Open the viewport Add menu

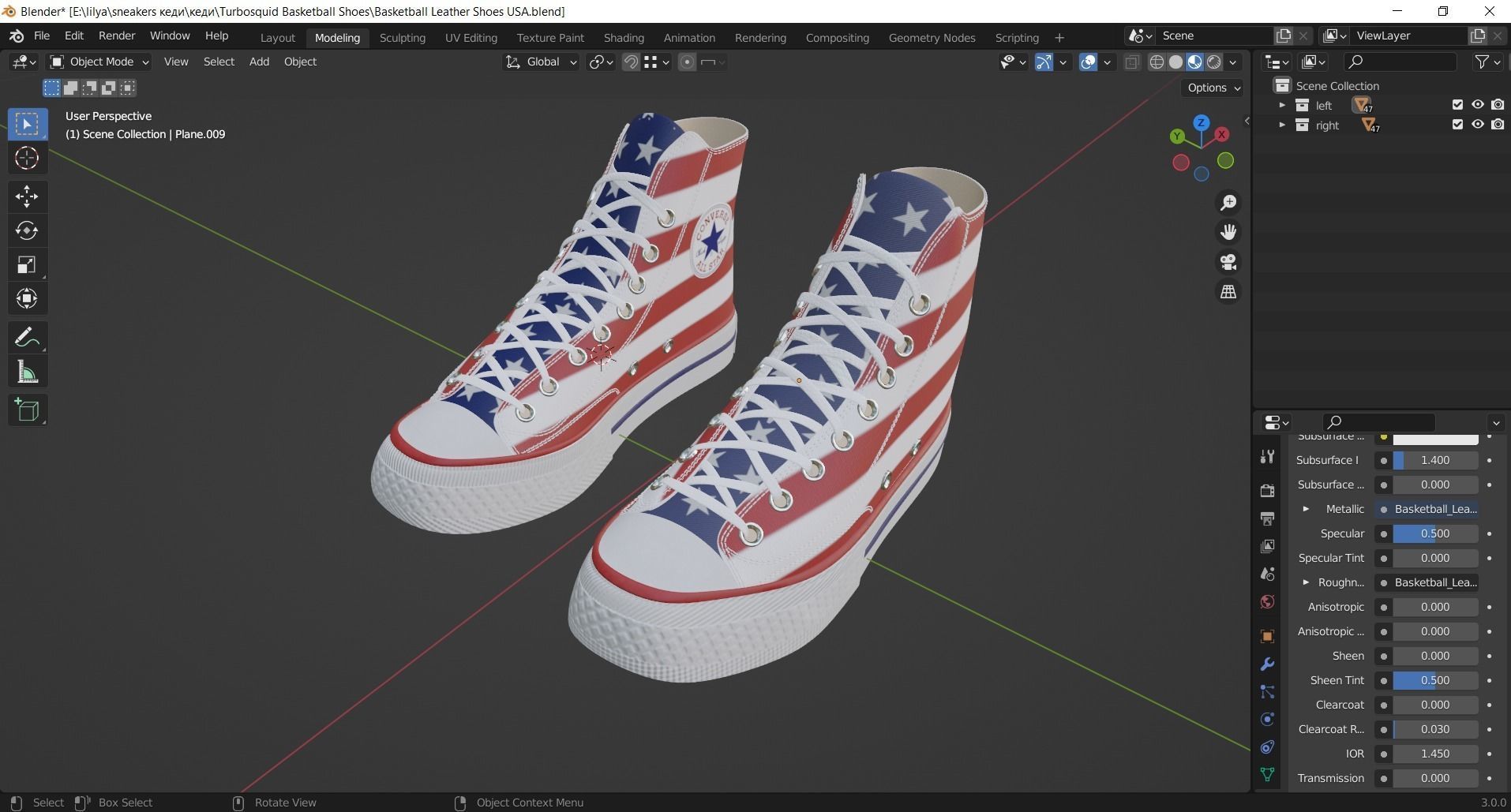coord(259,62)
